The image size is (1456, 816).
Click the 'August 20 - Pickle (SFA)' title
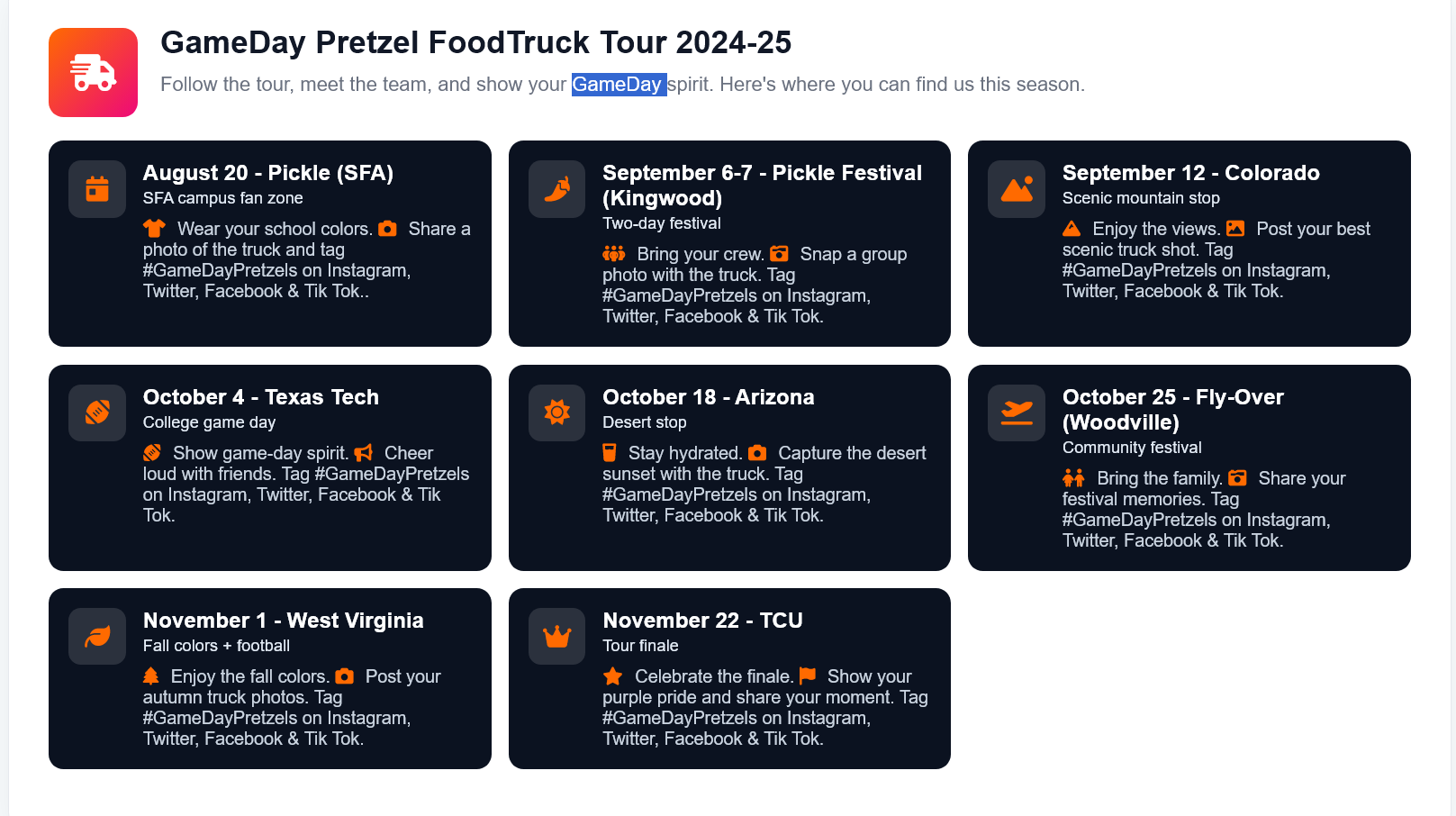tap(267, 173)
